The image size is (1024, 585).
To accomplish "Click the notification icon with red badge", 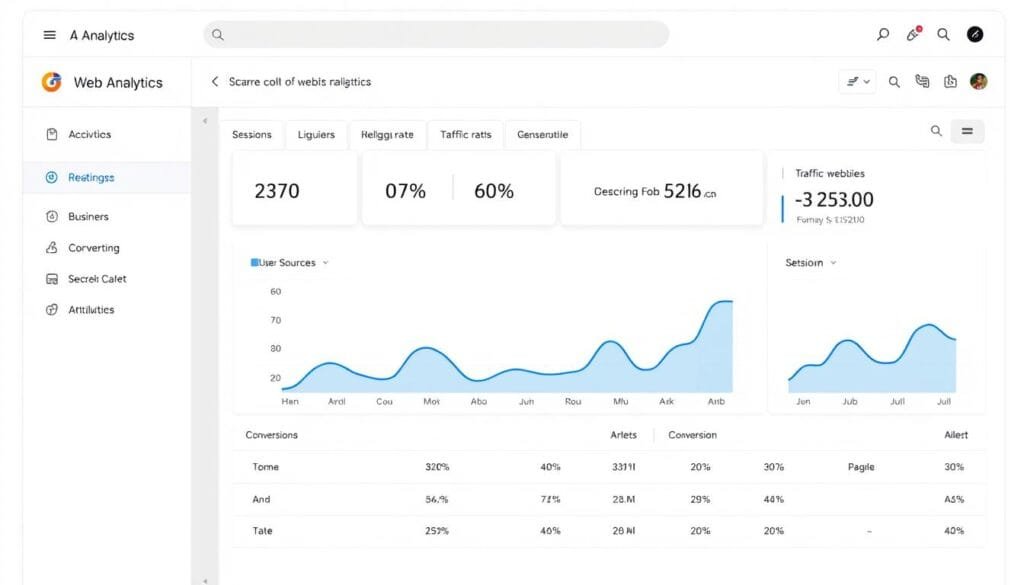I will [x=913, y=34].
